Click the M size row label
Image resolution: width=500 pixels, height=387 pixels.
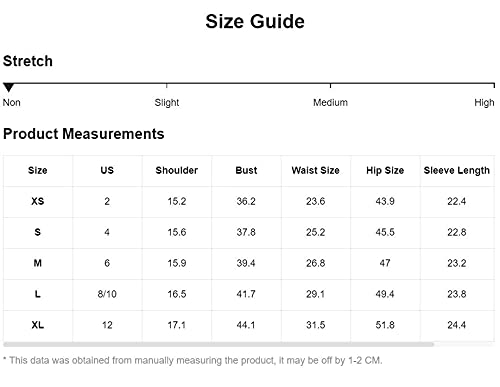38,263
